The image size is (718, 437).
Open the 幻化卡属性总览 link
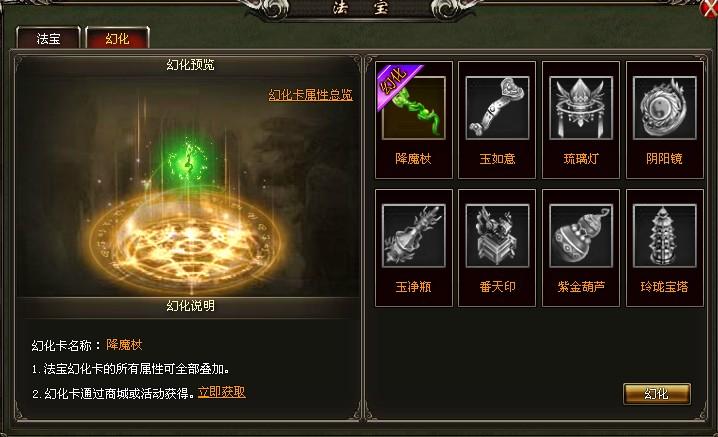[310, 95]
